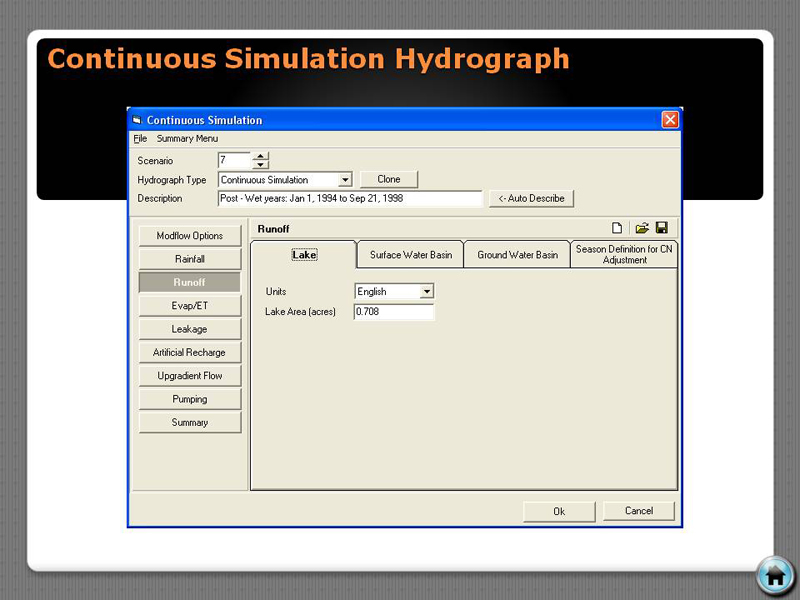The width and height of the screenshot is (800, 600).
Task: Click the Save disk icon in Runoff header
Action: pos(662,228)
